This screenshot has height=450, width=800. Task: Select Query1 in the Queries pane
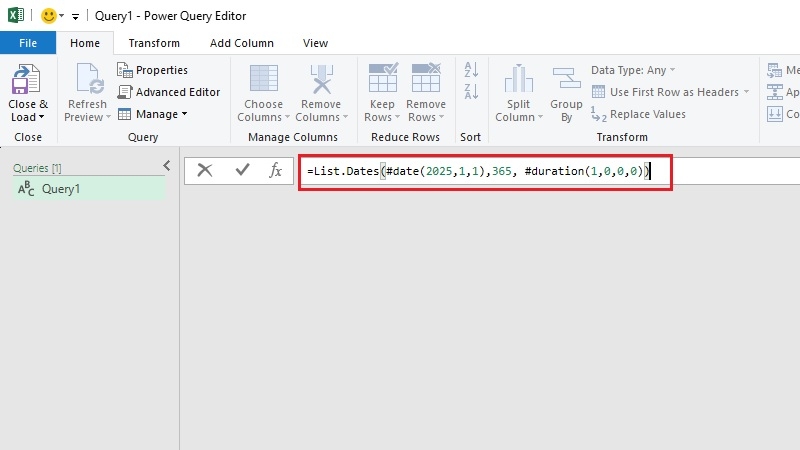point(89,189)
